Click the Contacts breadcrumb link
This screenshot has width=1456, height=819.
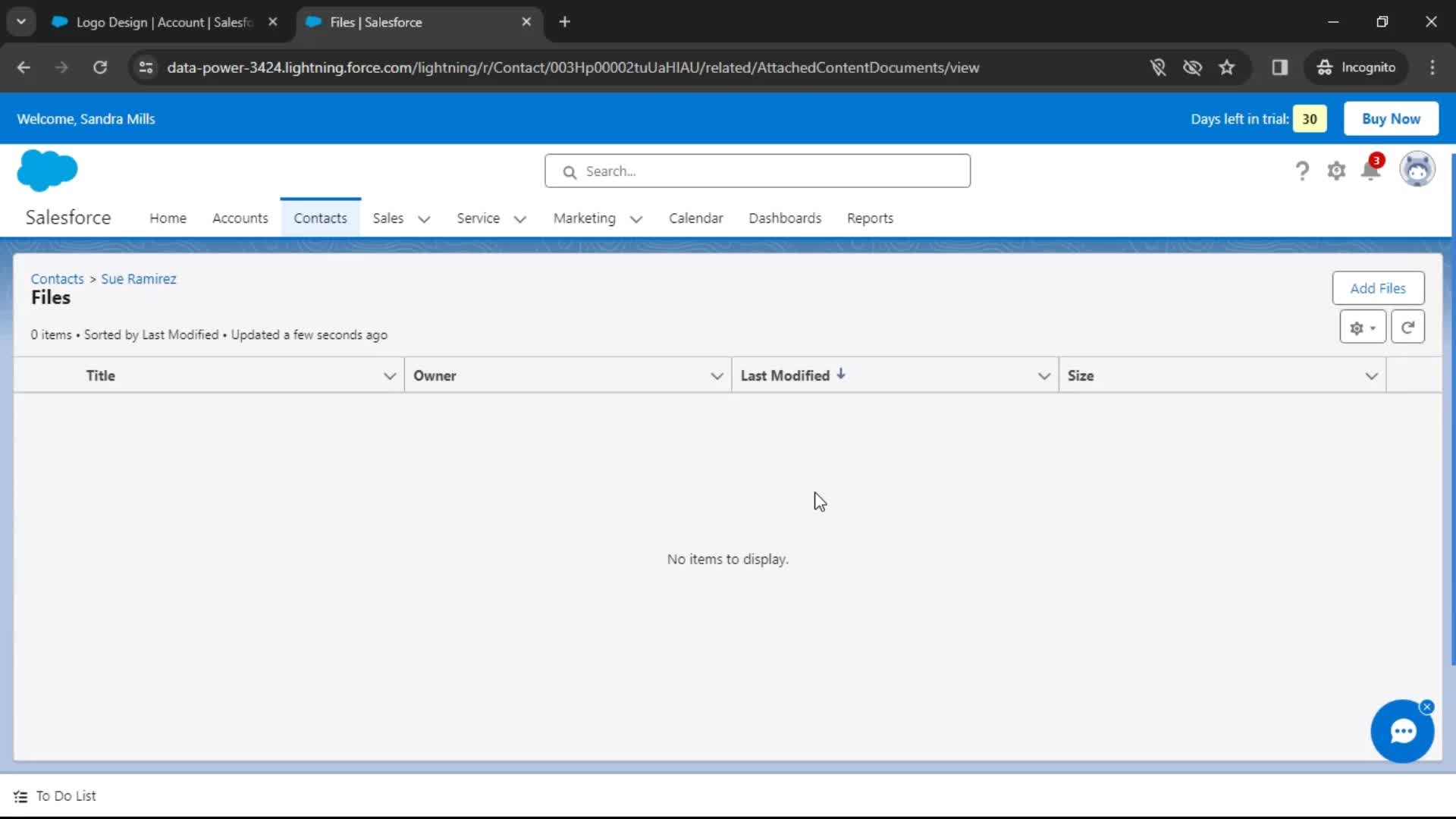57,279
